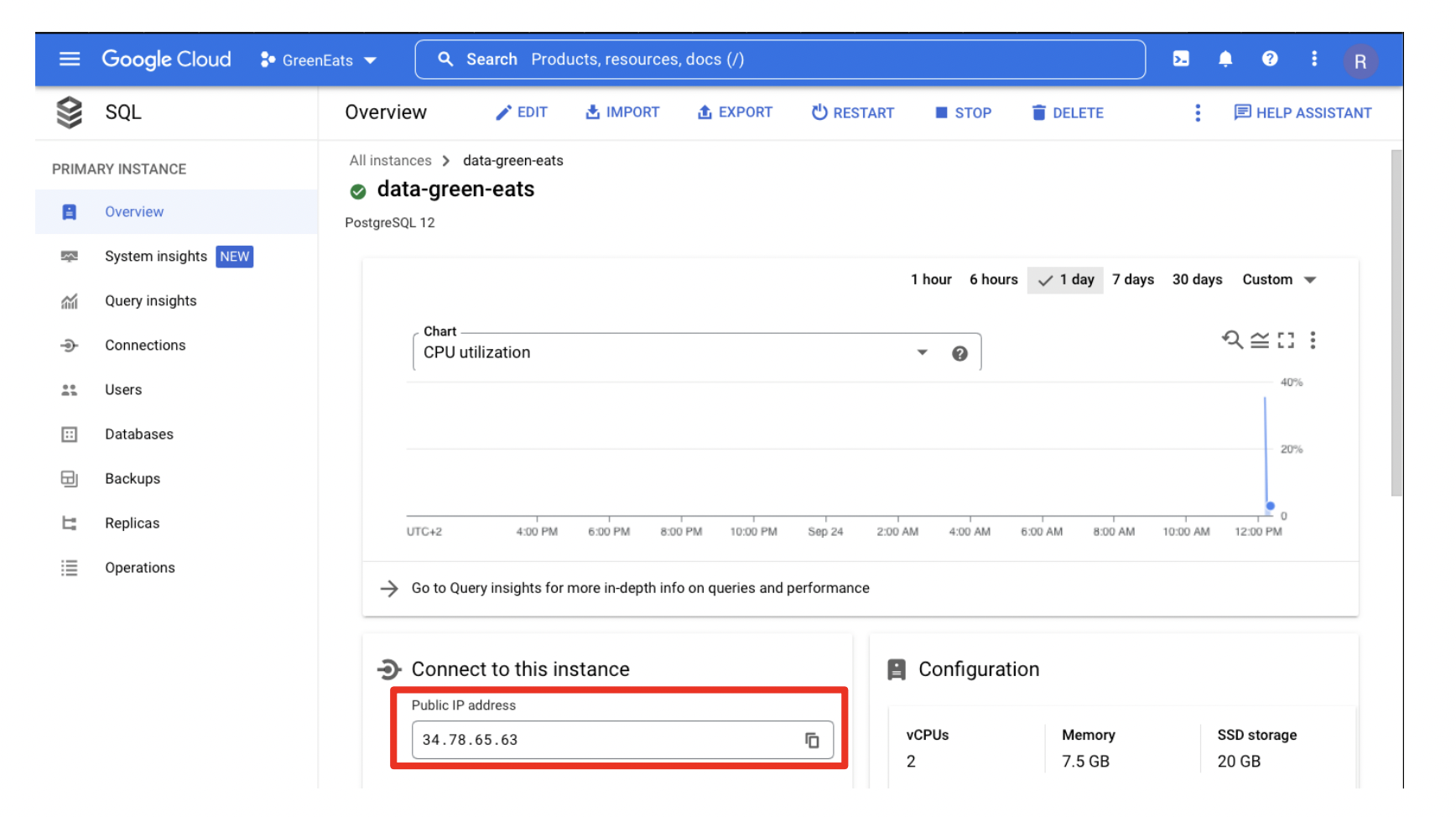1456x817 pixels.
Task: Select the 30 days time range
Action: click(x=1197, y=279)
